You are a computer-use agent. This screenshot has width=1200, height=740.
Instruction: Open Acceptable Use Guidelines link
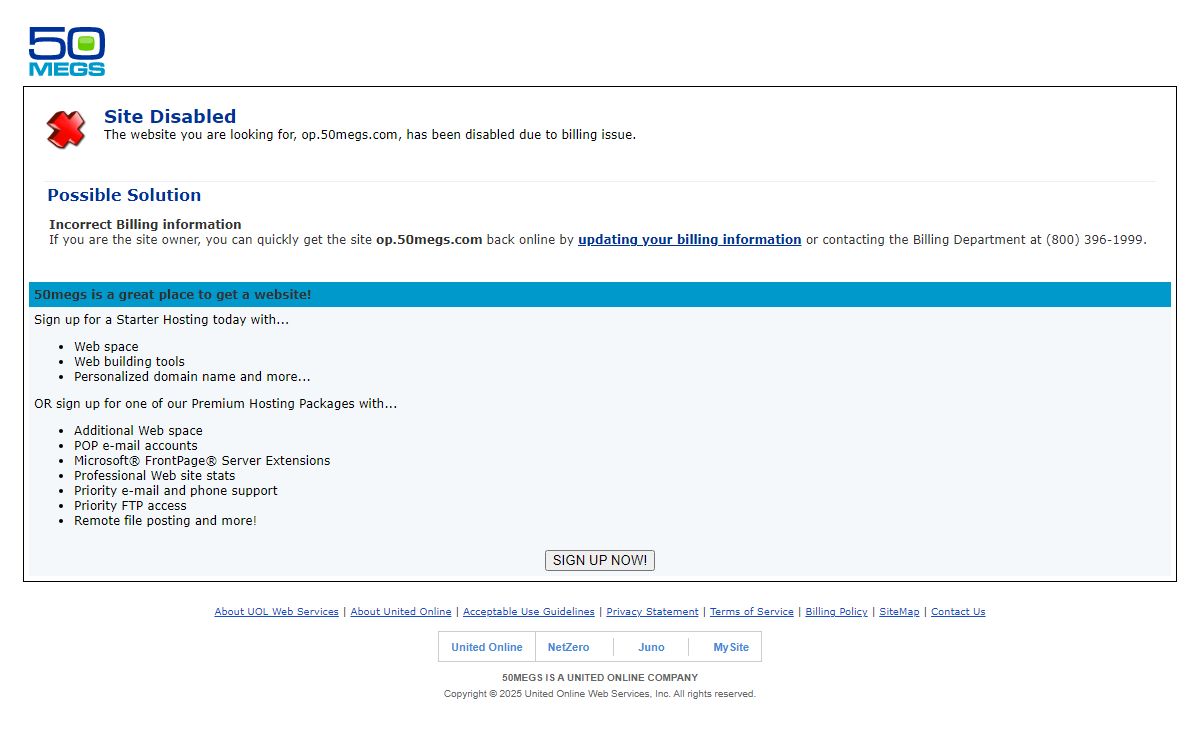point(529,612)
